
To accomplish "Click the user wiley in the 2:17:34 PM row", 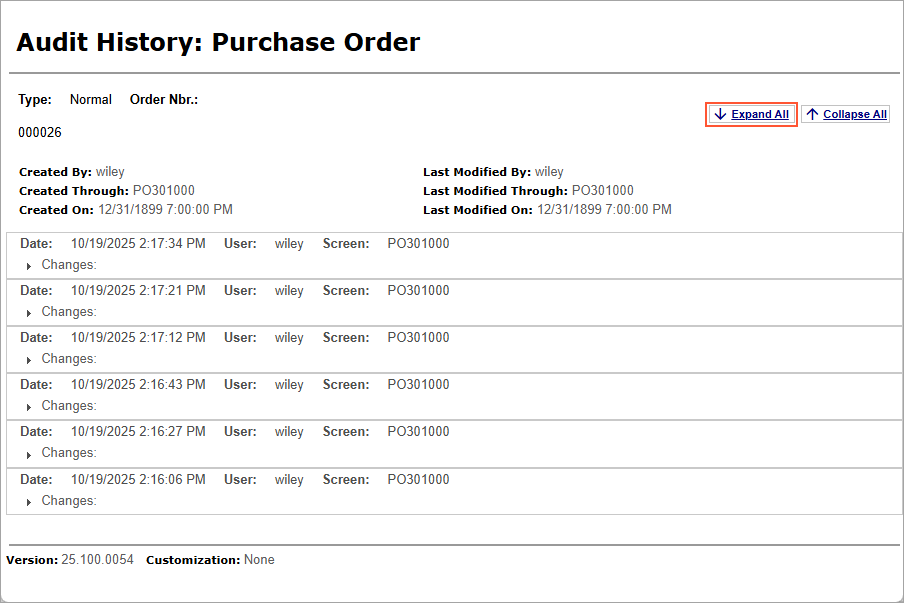I will click(x=289, y=244).
